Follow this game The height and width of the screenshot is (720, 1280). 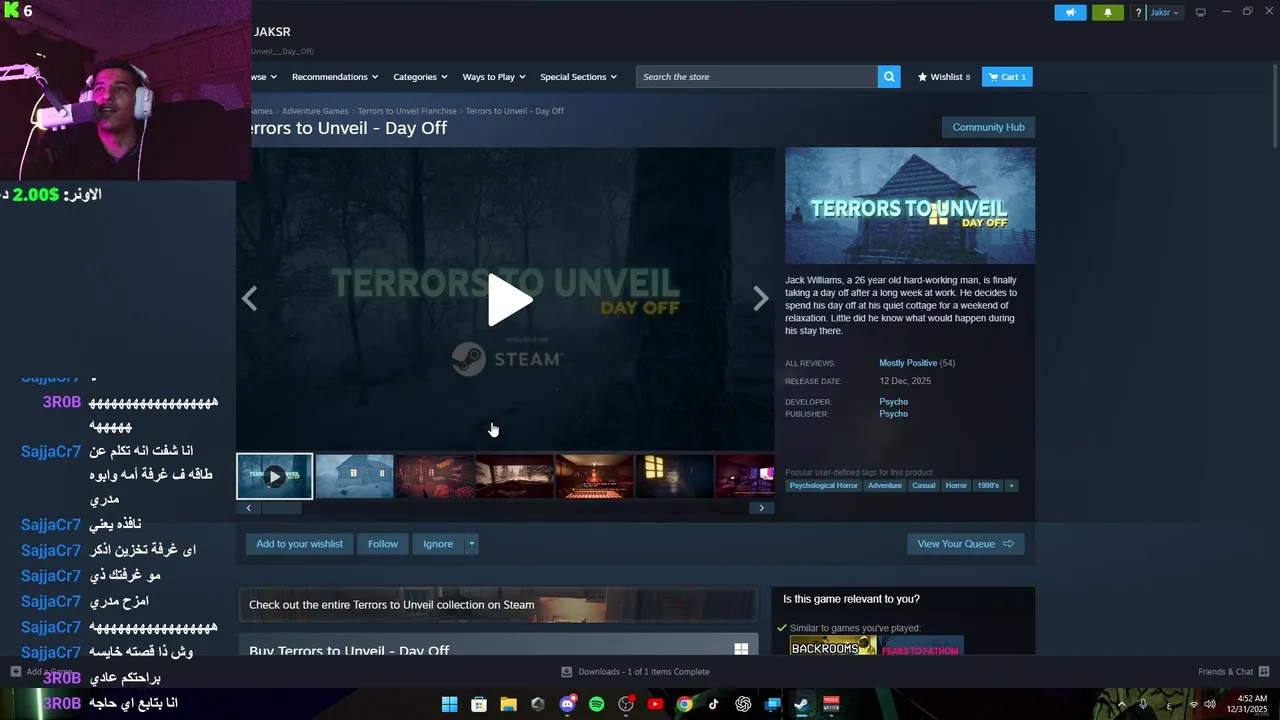[382, 544]
